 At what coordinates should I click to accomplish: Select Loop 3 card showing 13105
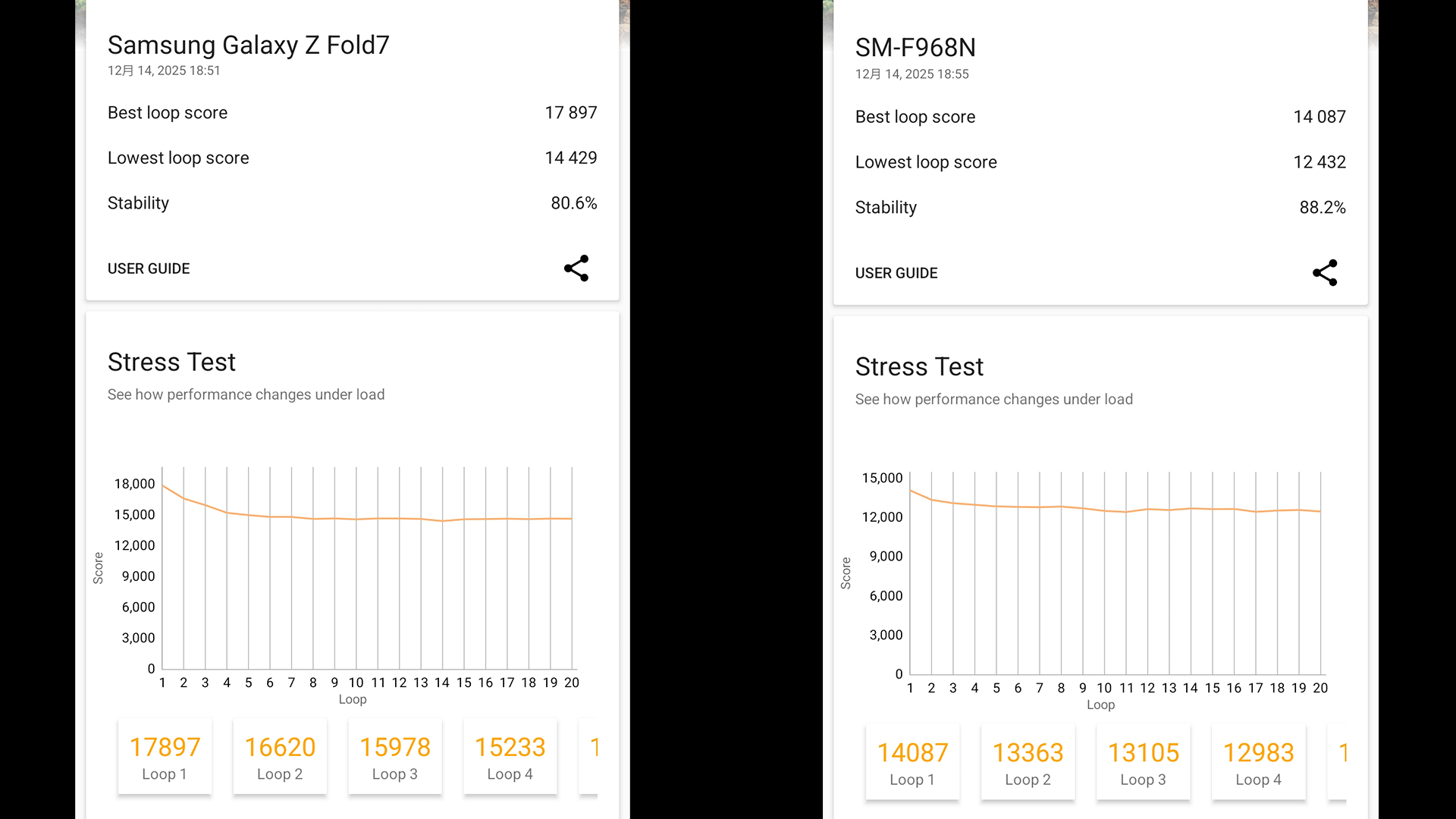(1144, 762)
